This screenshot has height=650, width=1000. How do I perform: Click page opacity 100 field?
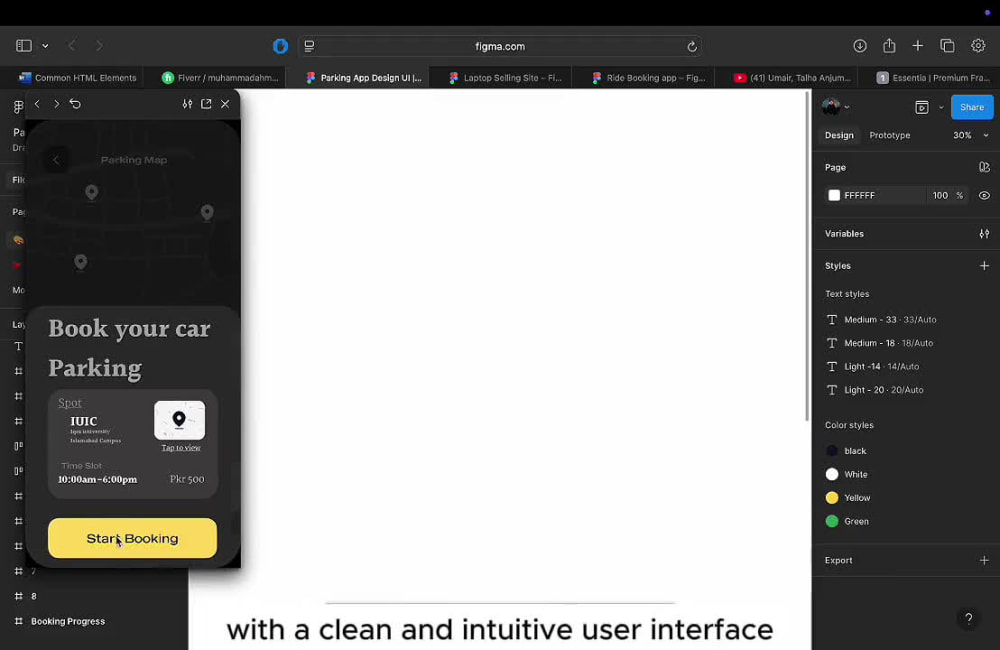pos(940,195)
